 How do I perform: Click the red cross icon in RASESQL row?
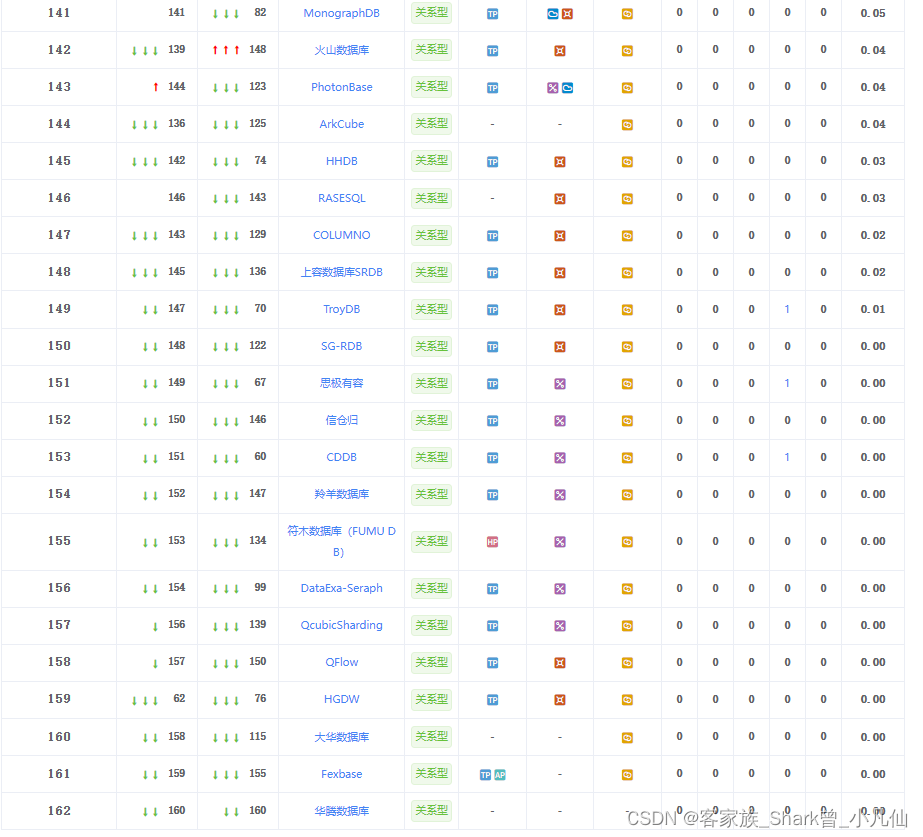tap(560, 199)
